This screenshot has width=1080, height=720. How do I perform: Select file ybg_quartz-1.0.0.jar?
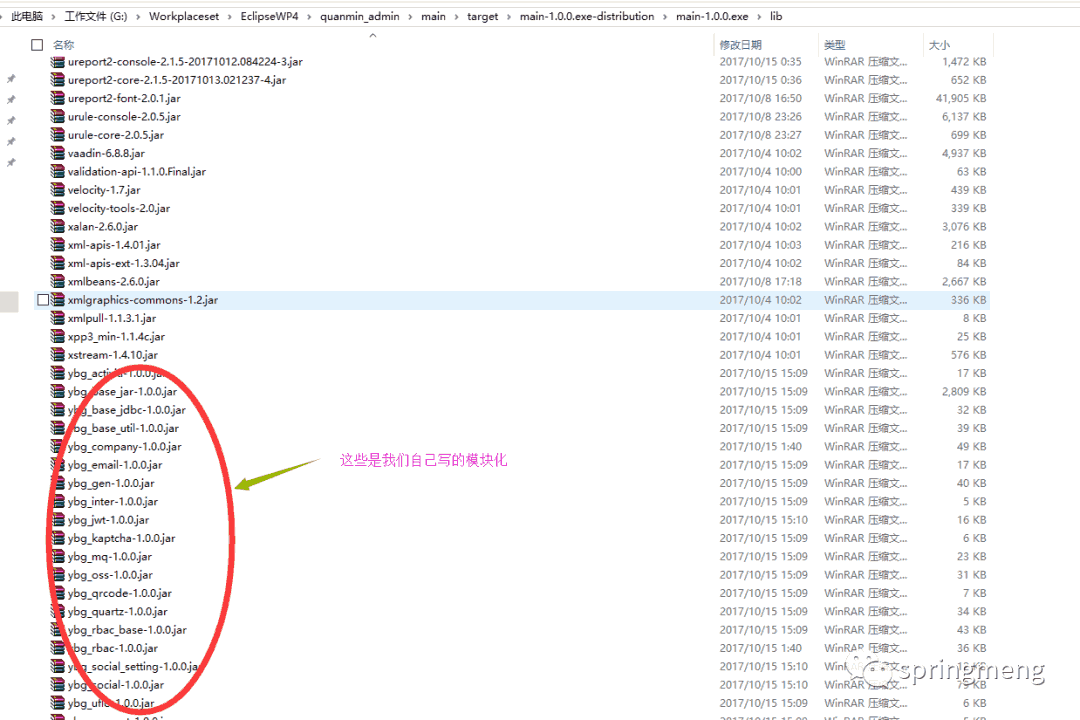coord(118,612)
